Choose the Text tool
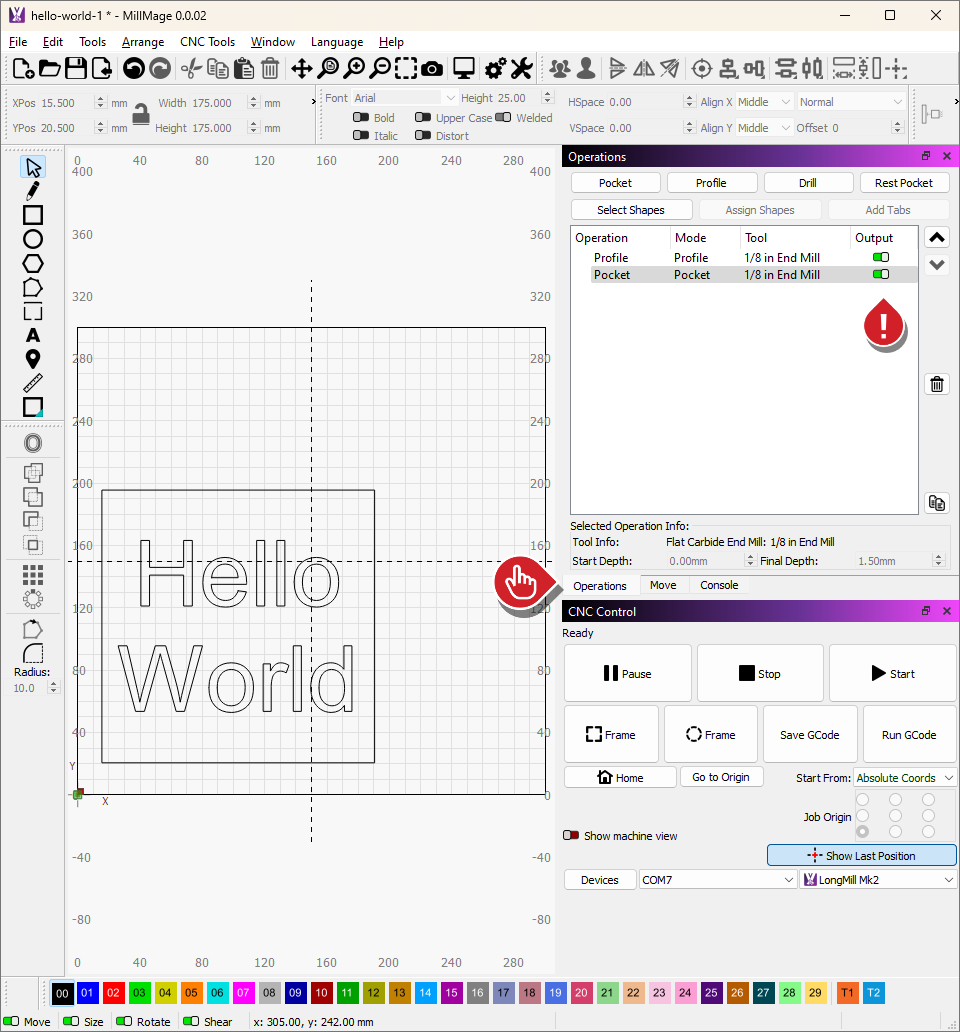Image resolution: width=960 pixels, height=1032 pixels. click(33, 335)
